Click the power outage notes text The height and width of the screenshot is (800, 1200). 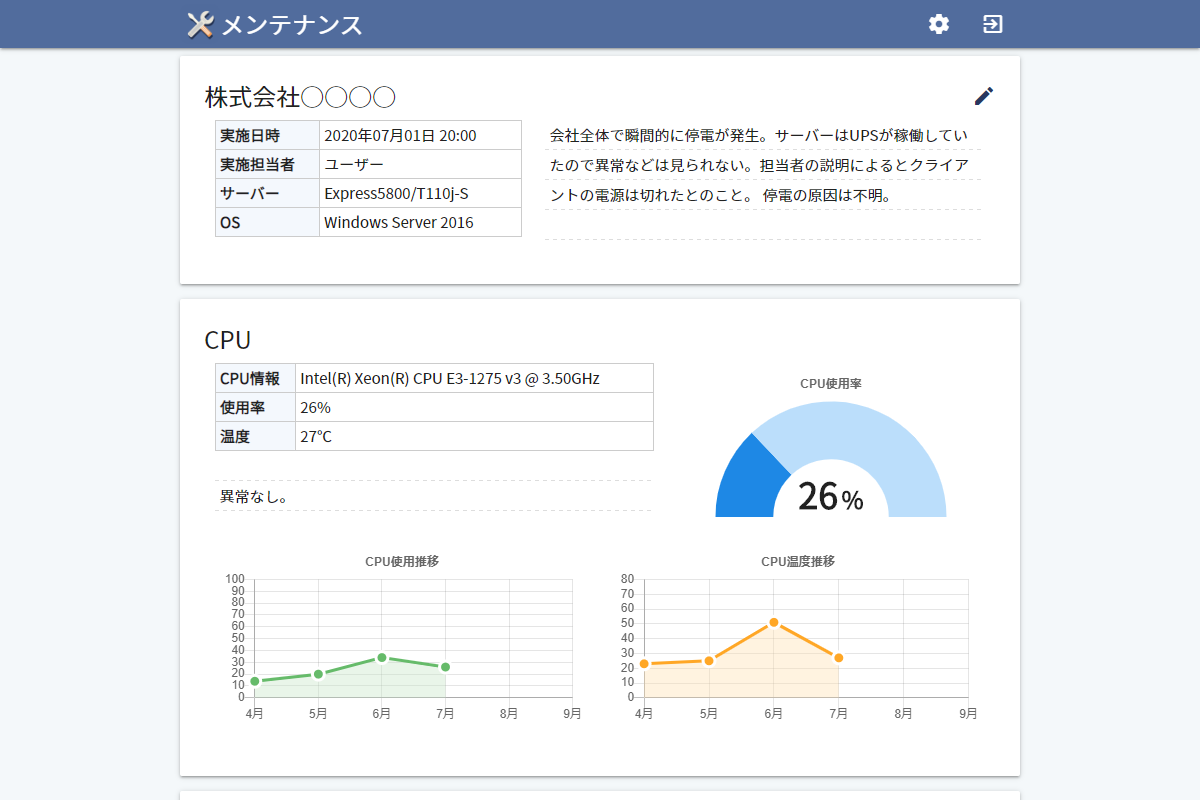point(763,165)
